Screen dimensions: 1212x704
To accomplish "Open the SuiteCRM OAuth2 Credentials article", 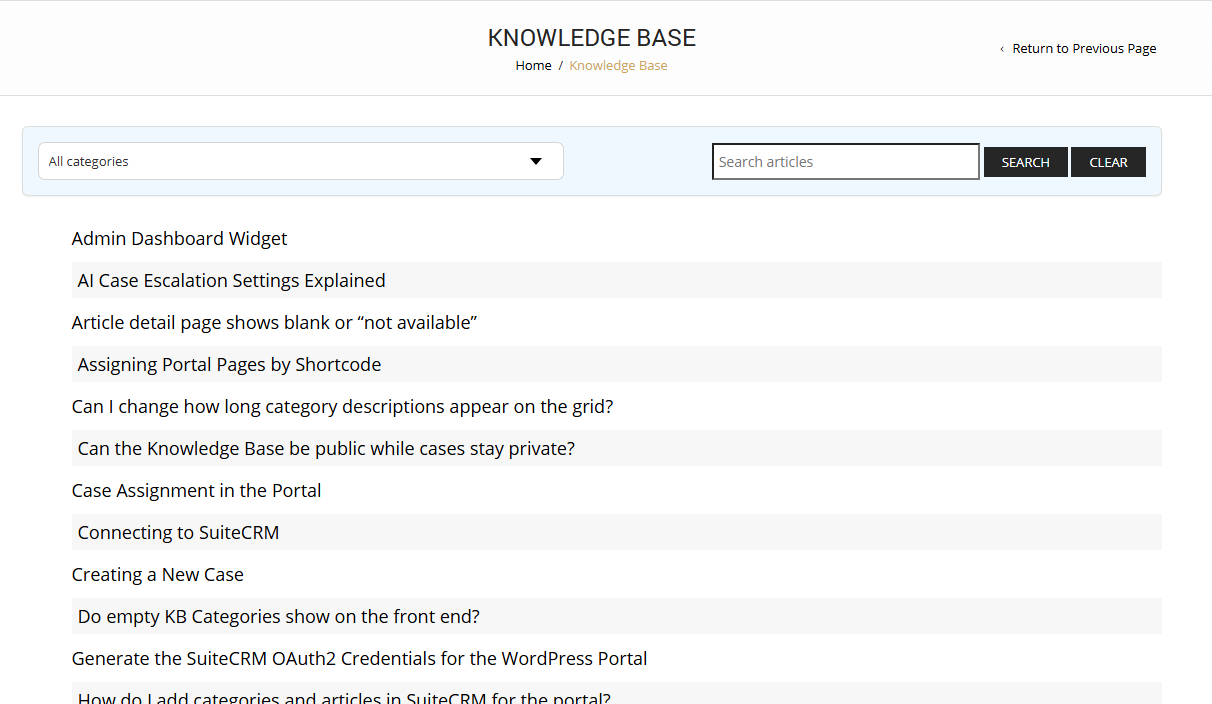I will pos(359,658).
